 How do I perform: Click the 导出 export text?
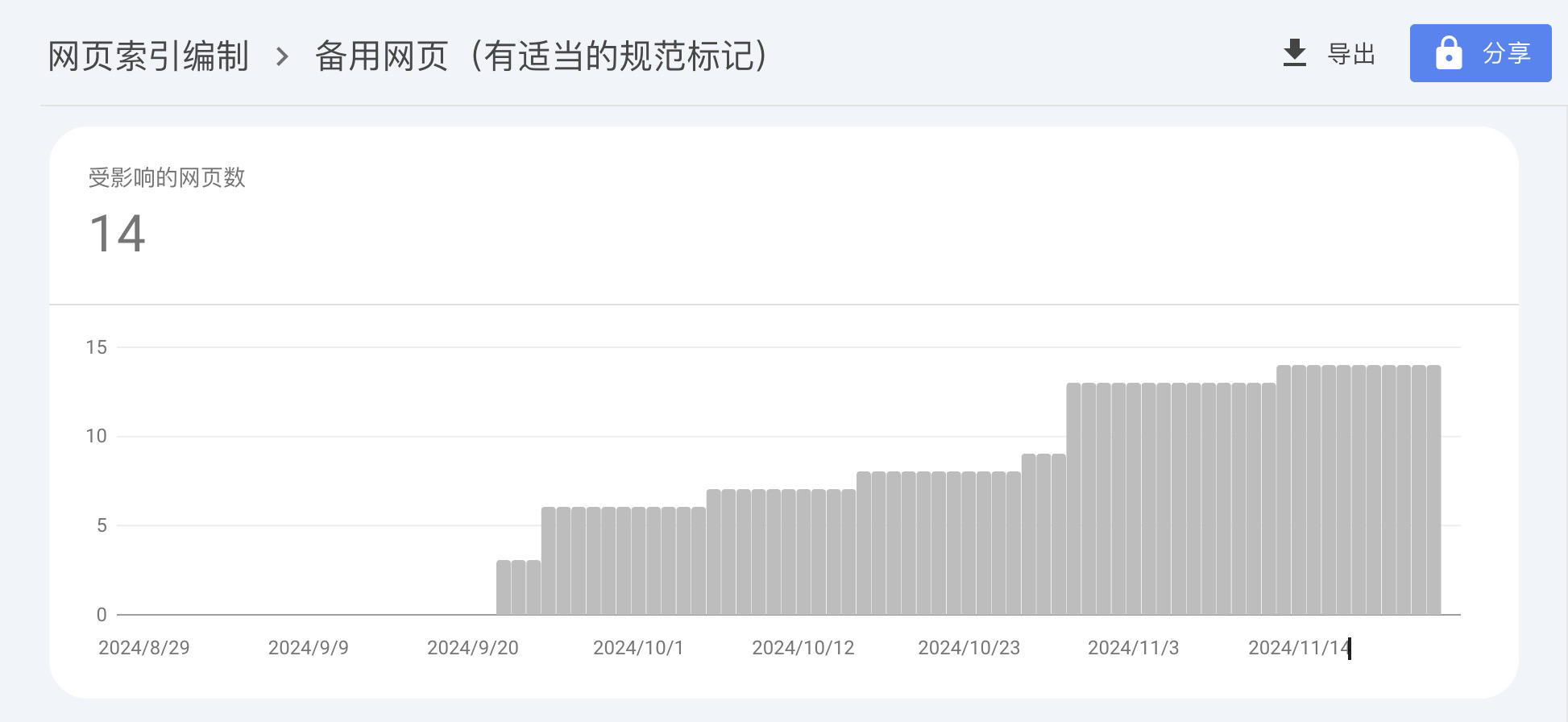click(x=1351, y=54)
